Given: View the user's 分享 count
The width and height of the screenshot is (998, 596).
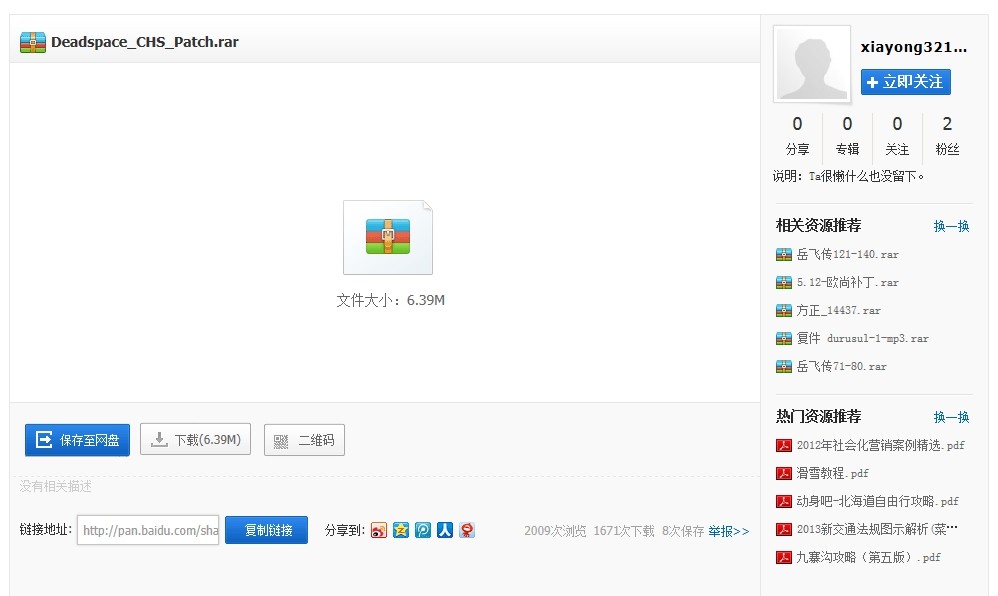Looking at the screenshot, I should (x=797, y=136).
